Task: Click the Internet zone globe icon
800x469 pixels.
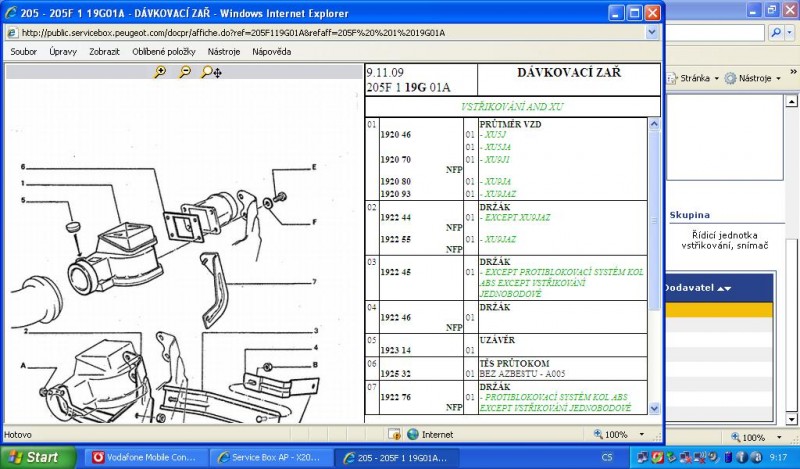Action: [x=412, y=435]
